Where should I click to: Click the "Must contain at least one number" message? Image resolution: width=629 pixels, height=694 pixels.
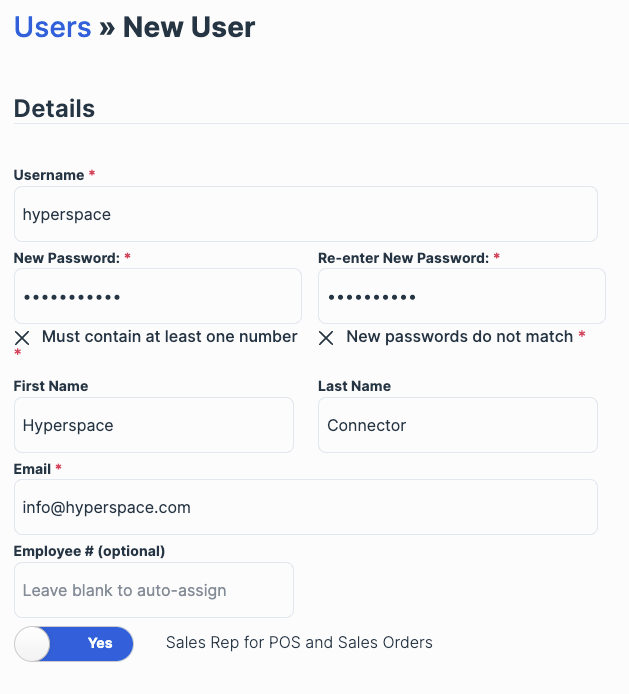click(x=169, y=337)
